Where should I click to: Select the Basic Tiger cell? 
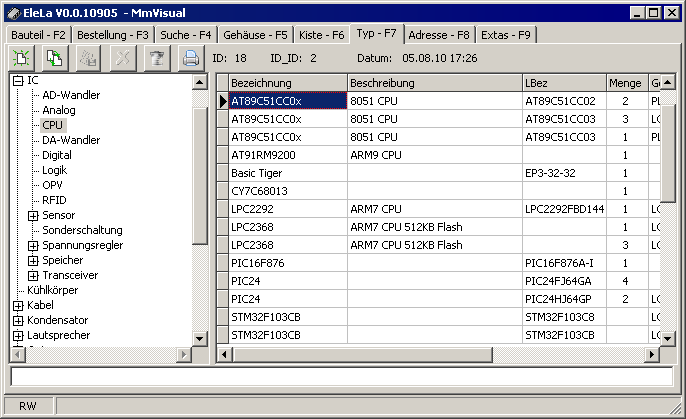288,173
